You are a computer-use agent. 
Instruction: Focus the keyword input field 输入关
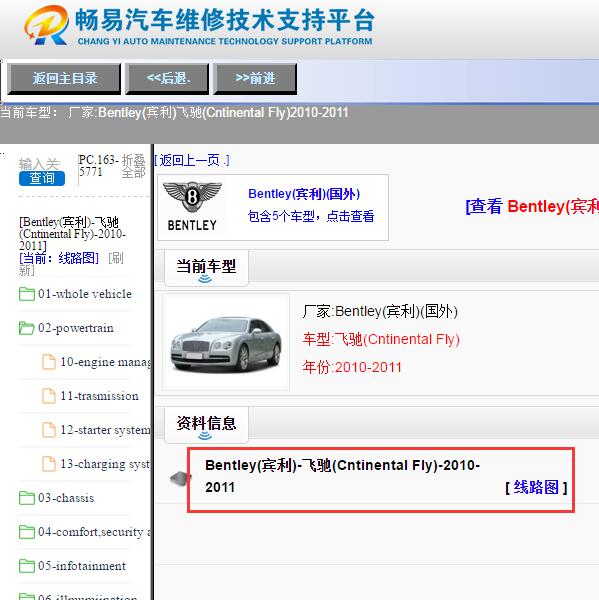[x=40, y=164]
